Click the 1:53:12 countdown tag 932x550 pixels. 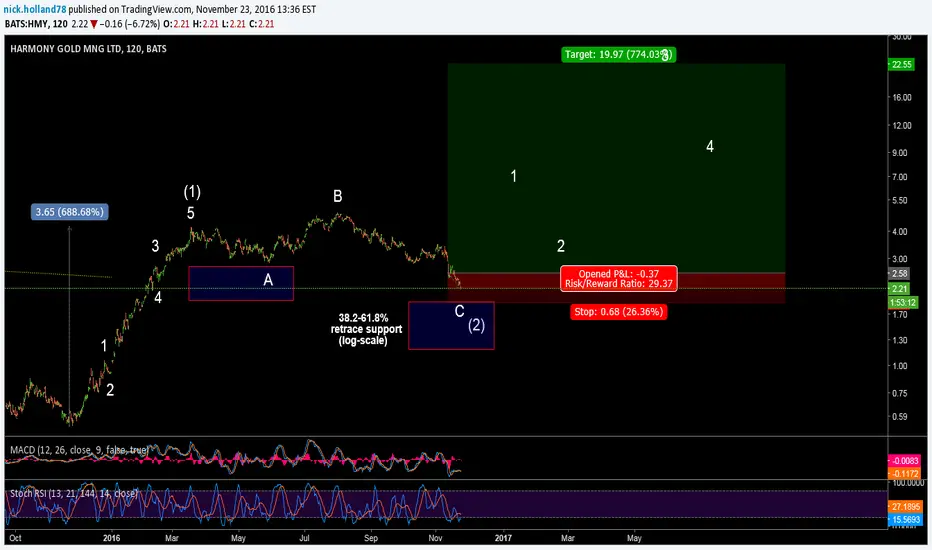(x=902, y=303)
